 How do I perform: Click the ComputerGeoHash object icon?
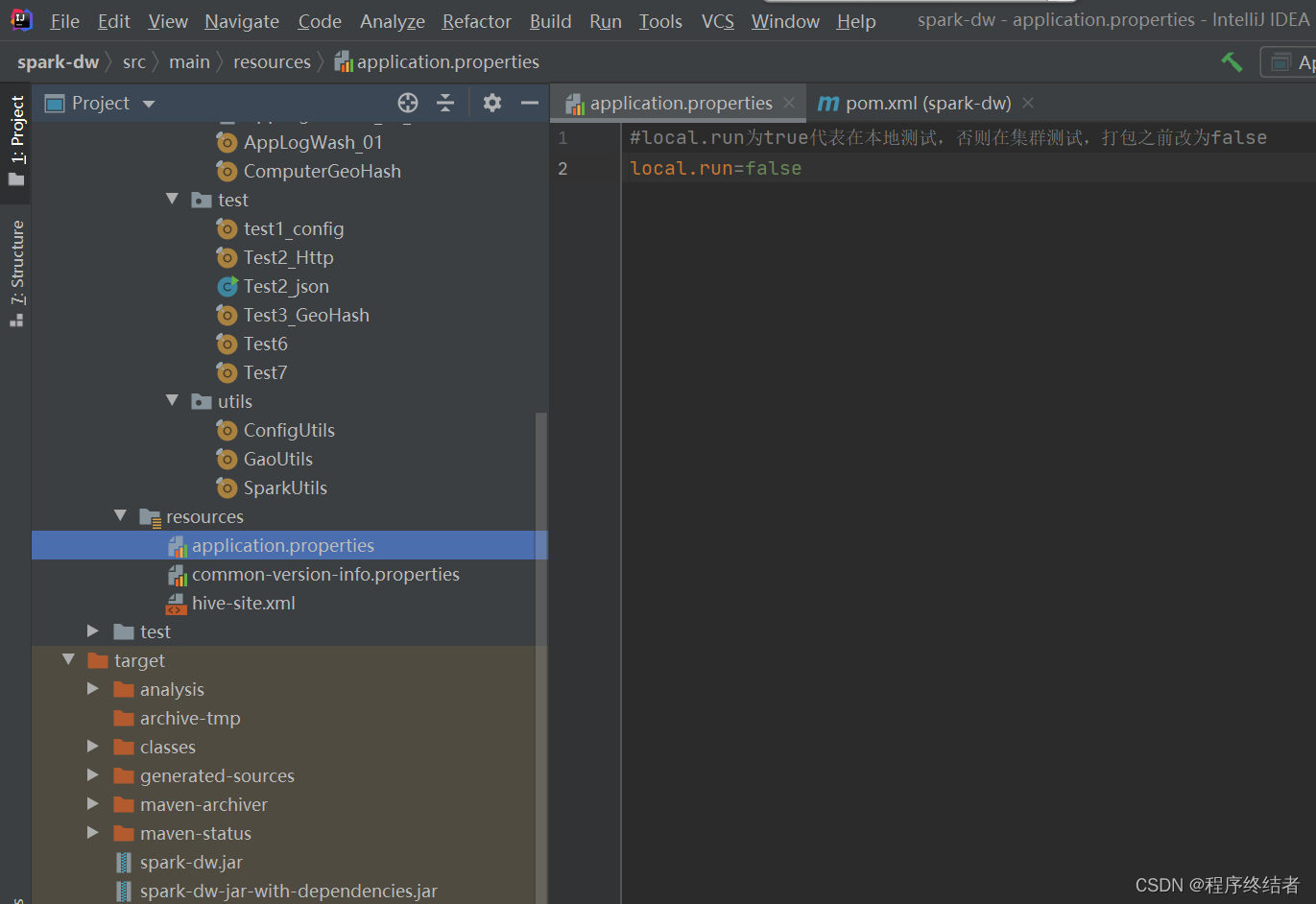pyautogui.click(x=227, y=171)
